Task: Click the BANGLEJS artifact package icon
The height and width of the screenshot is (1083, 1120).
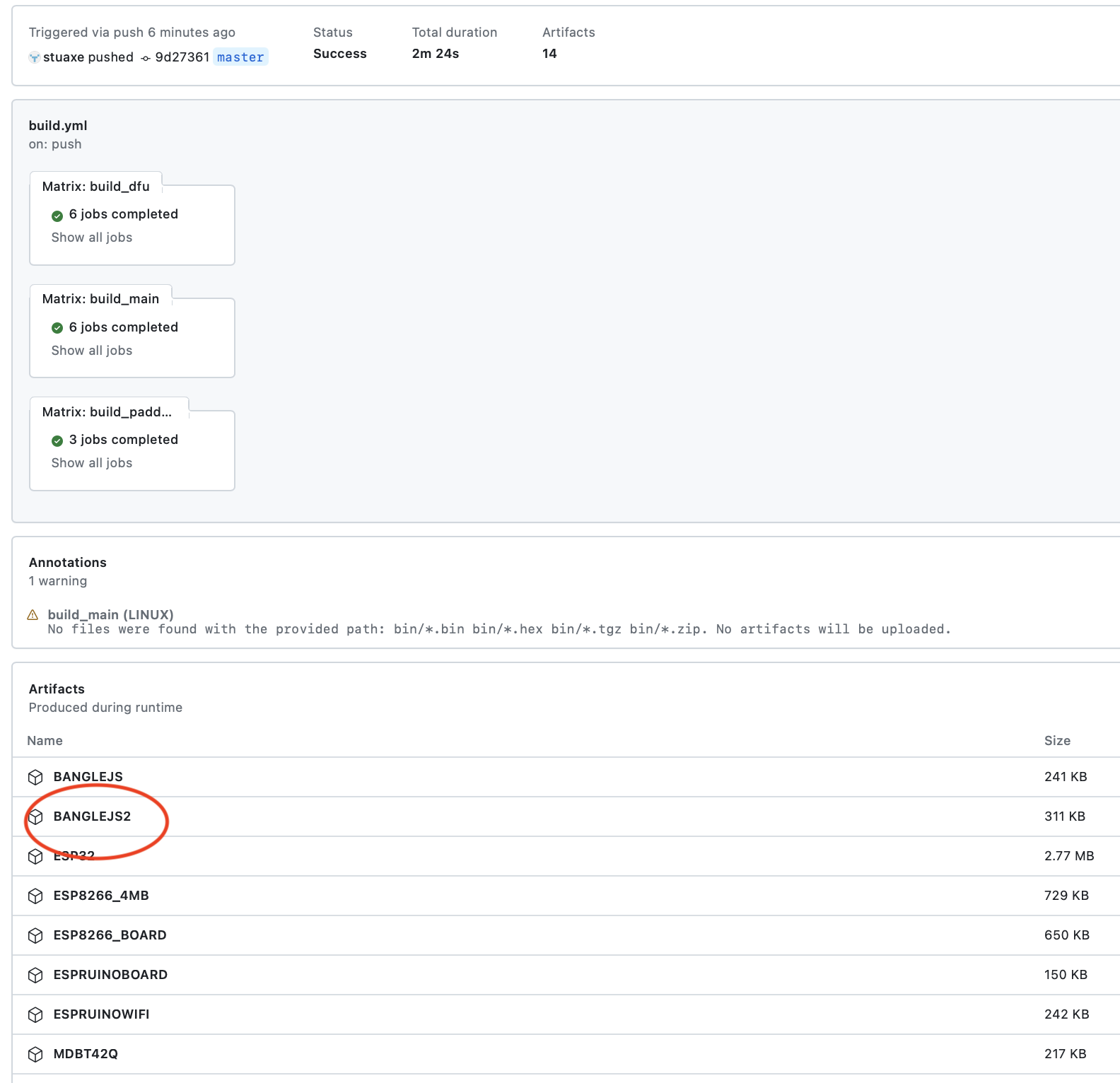Action: [x=35, y=777]
